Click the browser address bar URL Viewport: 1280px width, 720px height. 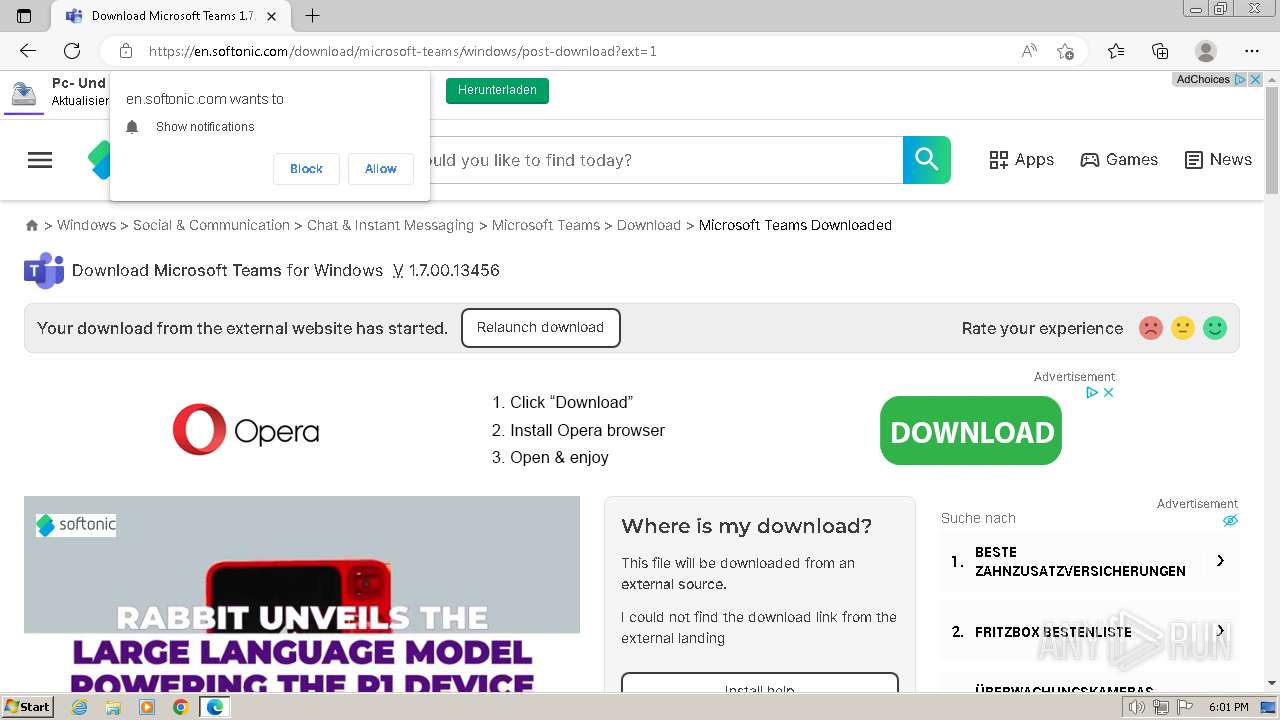click(403, 51)
